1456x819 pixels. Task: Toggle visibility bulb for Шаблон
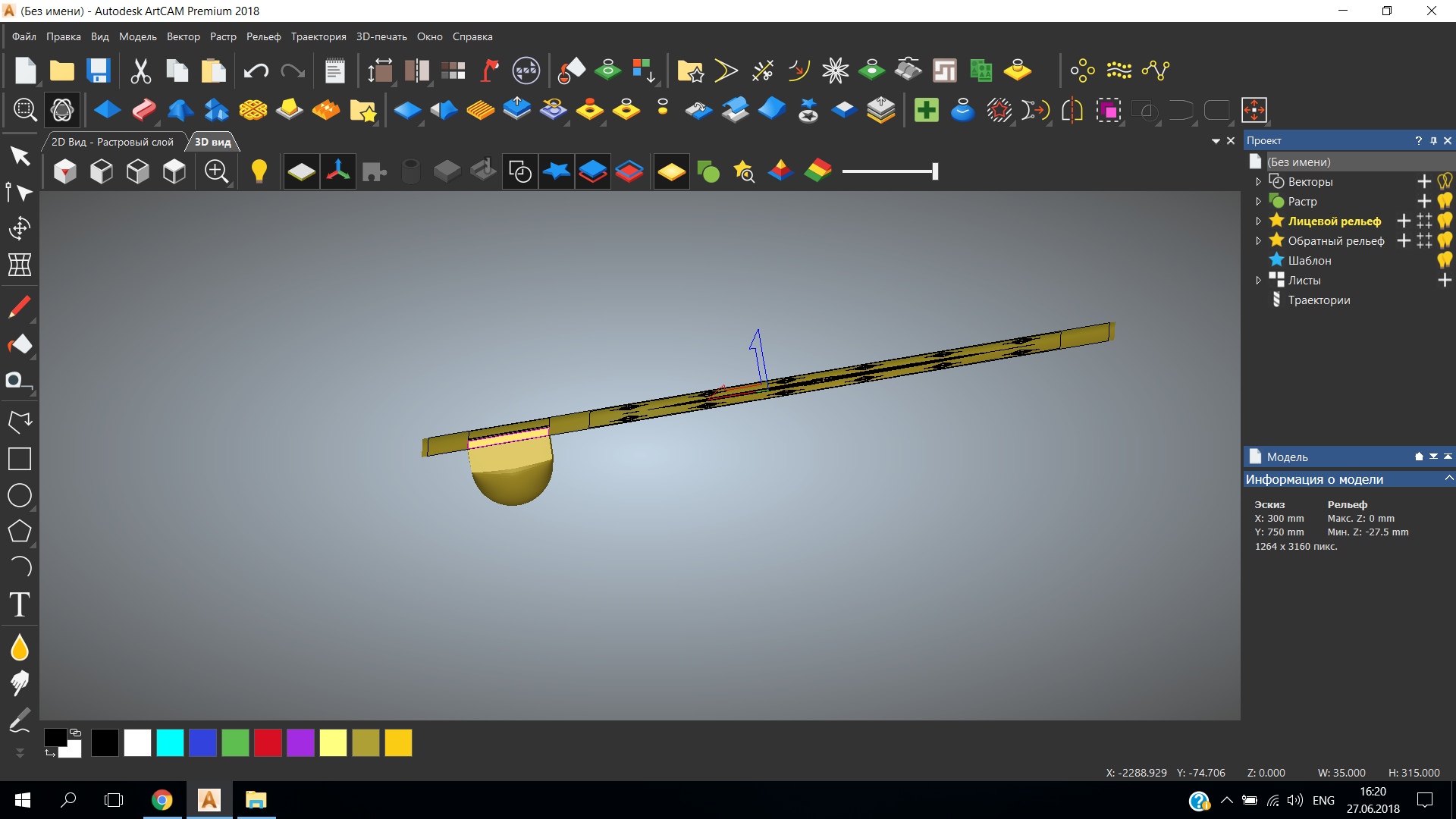click(x=1445, y=261)
